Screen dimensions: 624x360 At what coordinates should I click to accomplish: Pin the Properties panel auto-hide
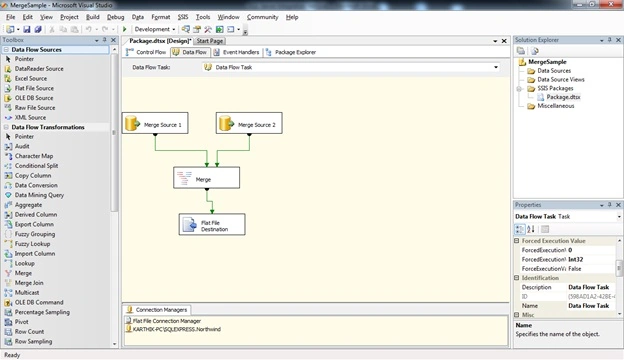pos(609,205)
